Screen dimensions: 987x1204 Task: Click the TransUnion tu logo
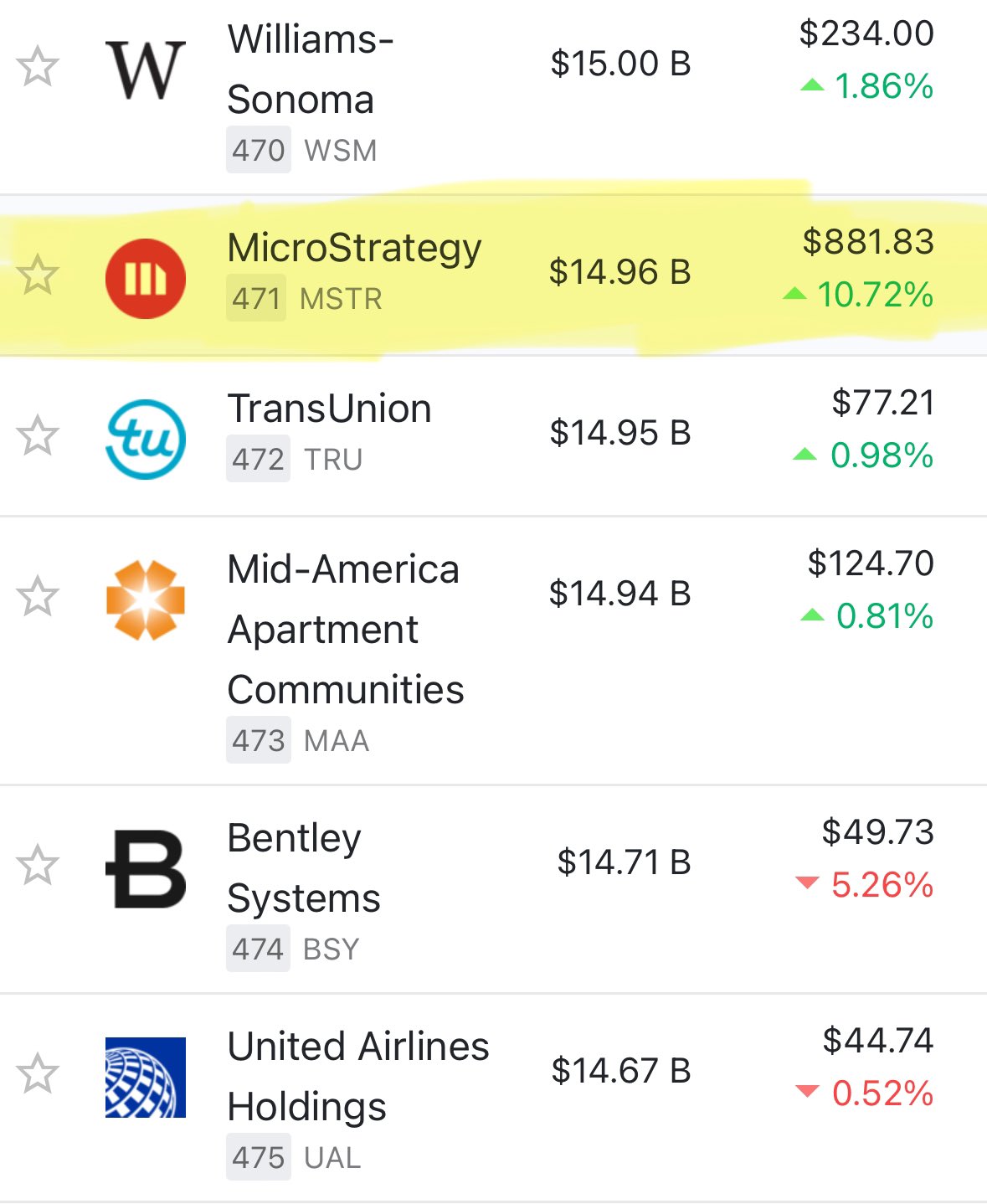(145, 440)
